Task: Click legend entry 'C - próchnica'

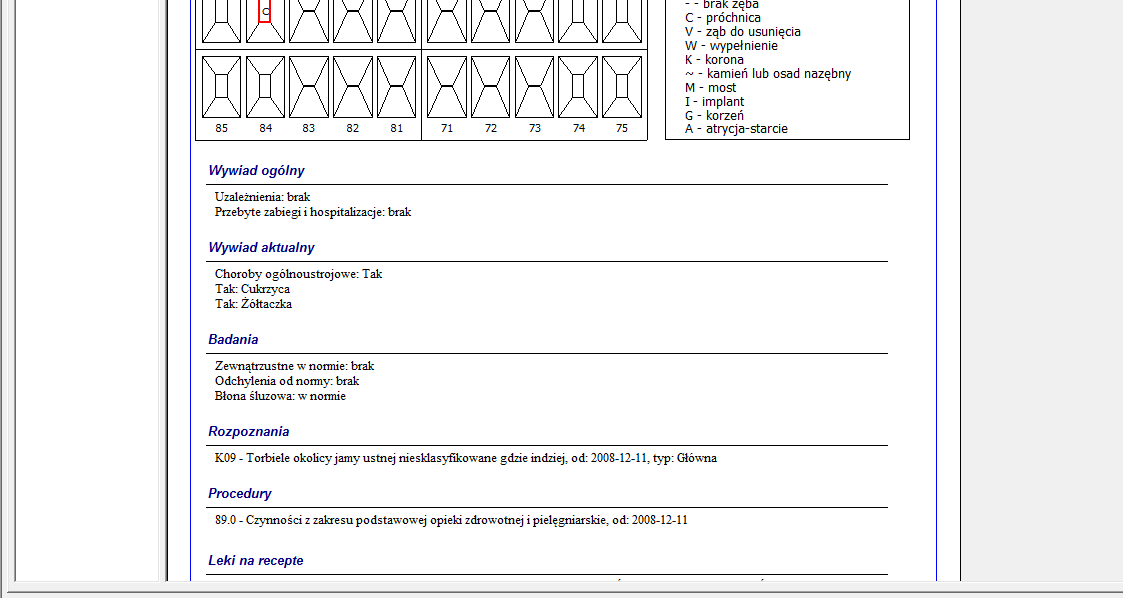Action: click(x=723, y=18)
